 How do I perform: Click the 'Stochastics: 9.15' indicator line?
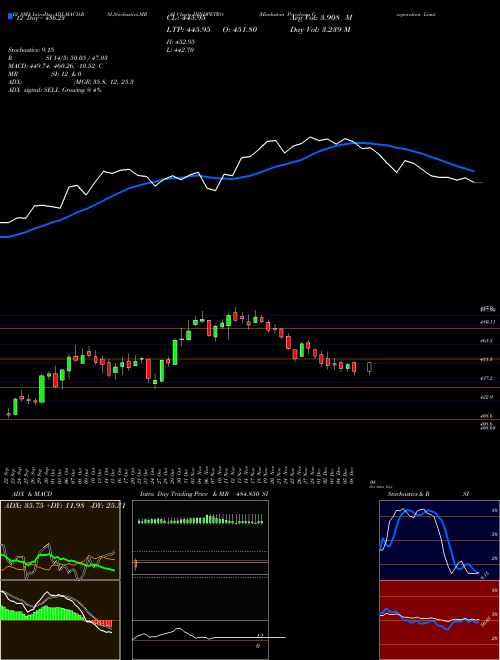pyautogui.click(x=31, y=50)
